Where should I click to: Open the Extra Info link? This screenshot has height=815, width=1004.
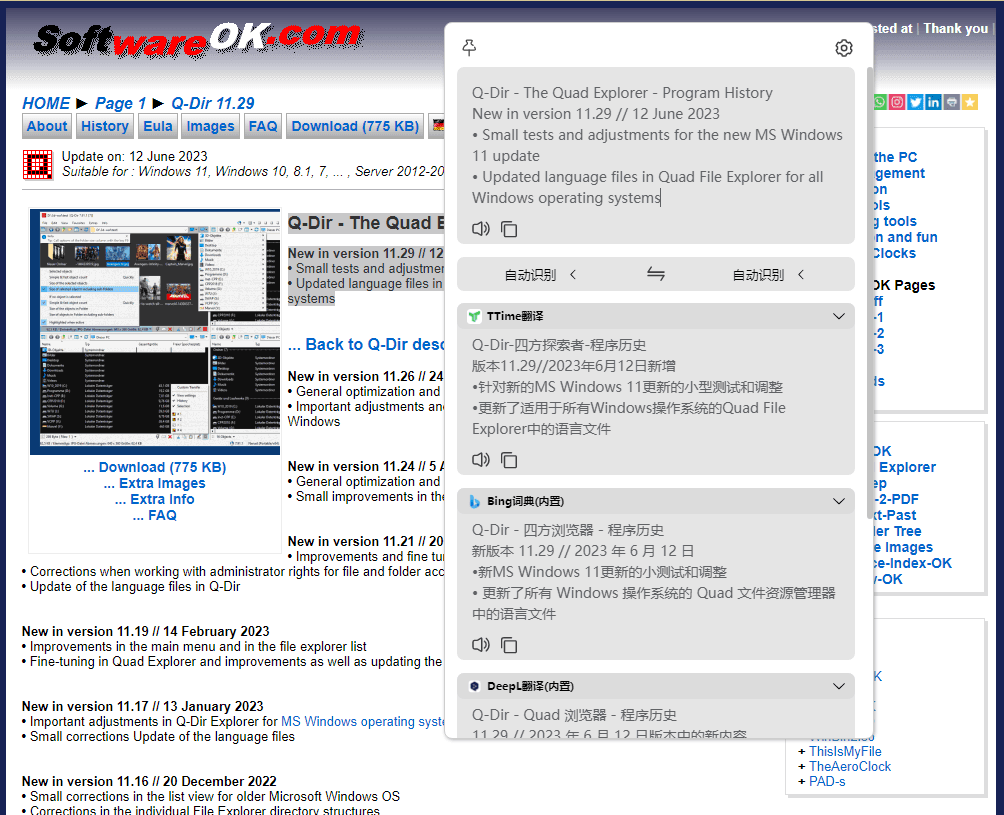click(x=155, y=499)
